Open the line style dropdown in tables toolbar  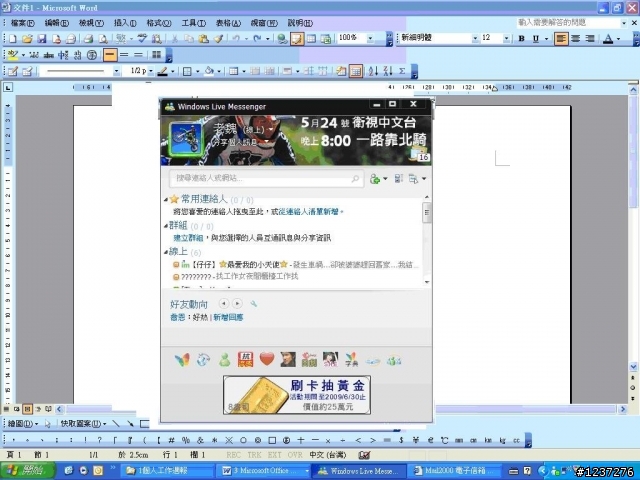(x=116, y=71)
